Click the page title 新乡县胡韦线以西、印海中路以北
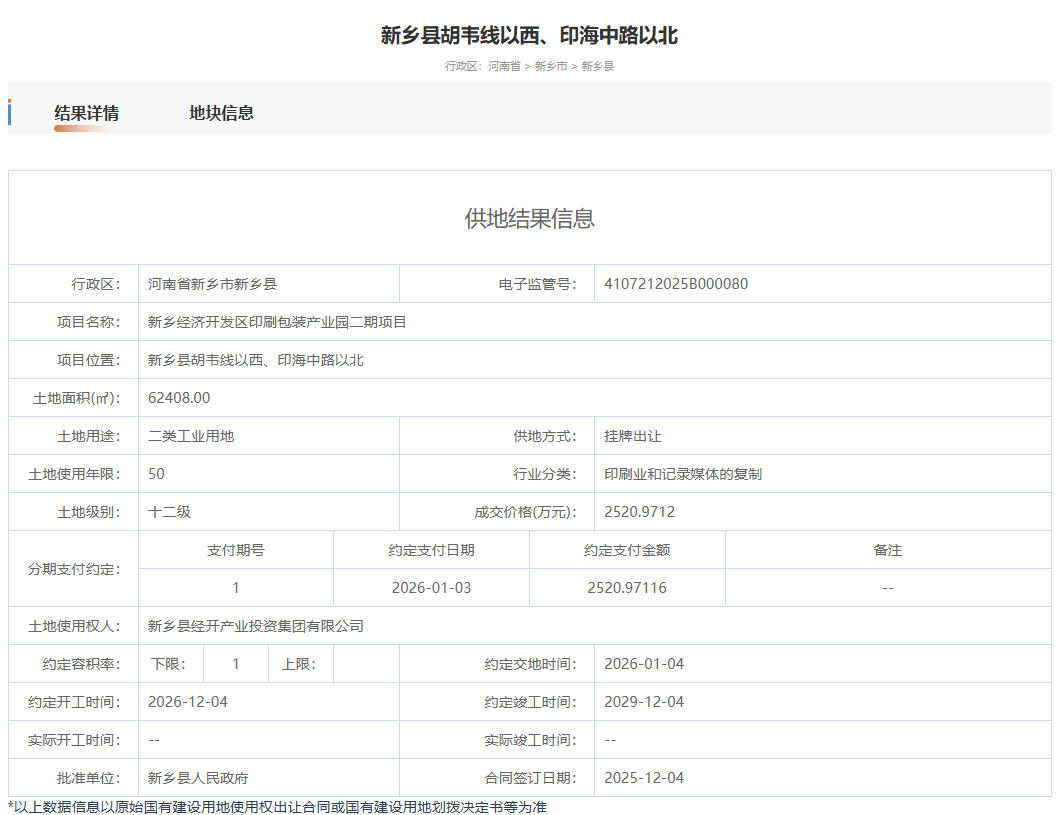 tap(529, 36)
